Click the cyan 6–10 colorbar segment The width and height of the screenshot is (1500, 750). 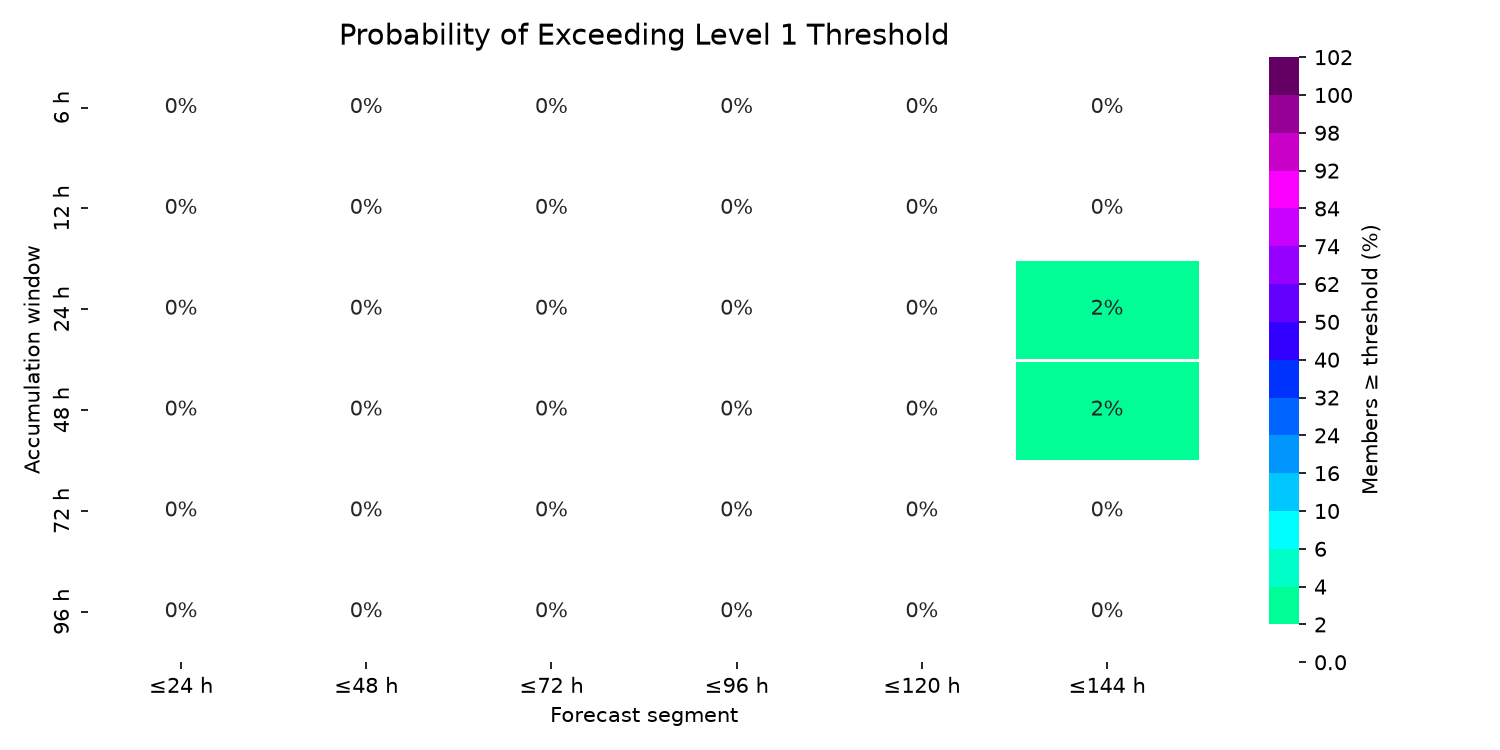[x=1284, y=529]
